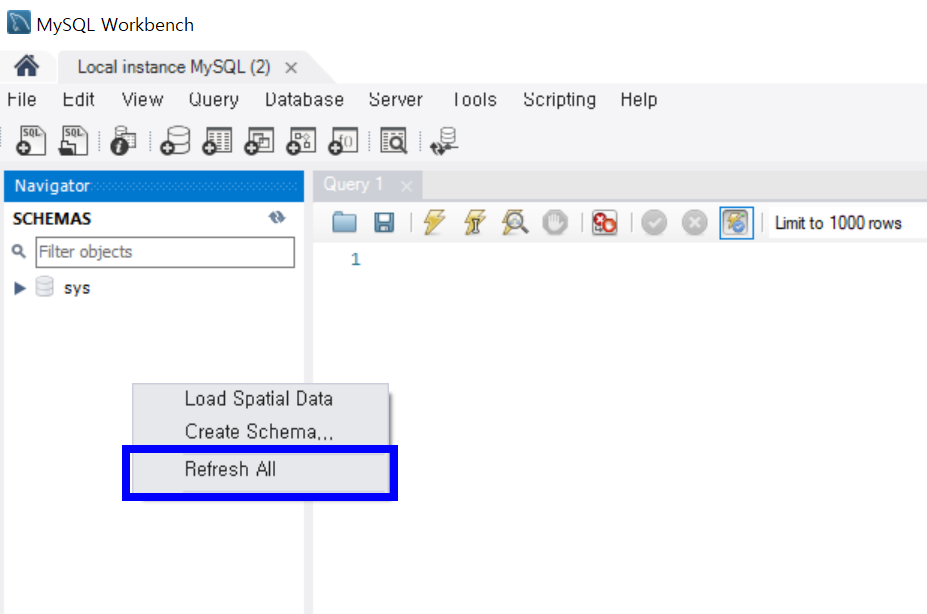Stop the running query icon
Viewport: 927px width, 614px height.
(555, 223)
